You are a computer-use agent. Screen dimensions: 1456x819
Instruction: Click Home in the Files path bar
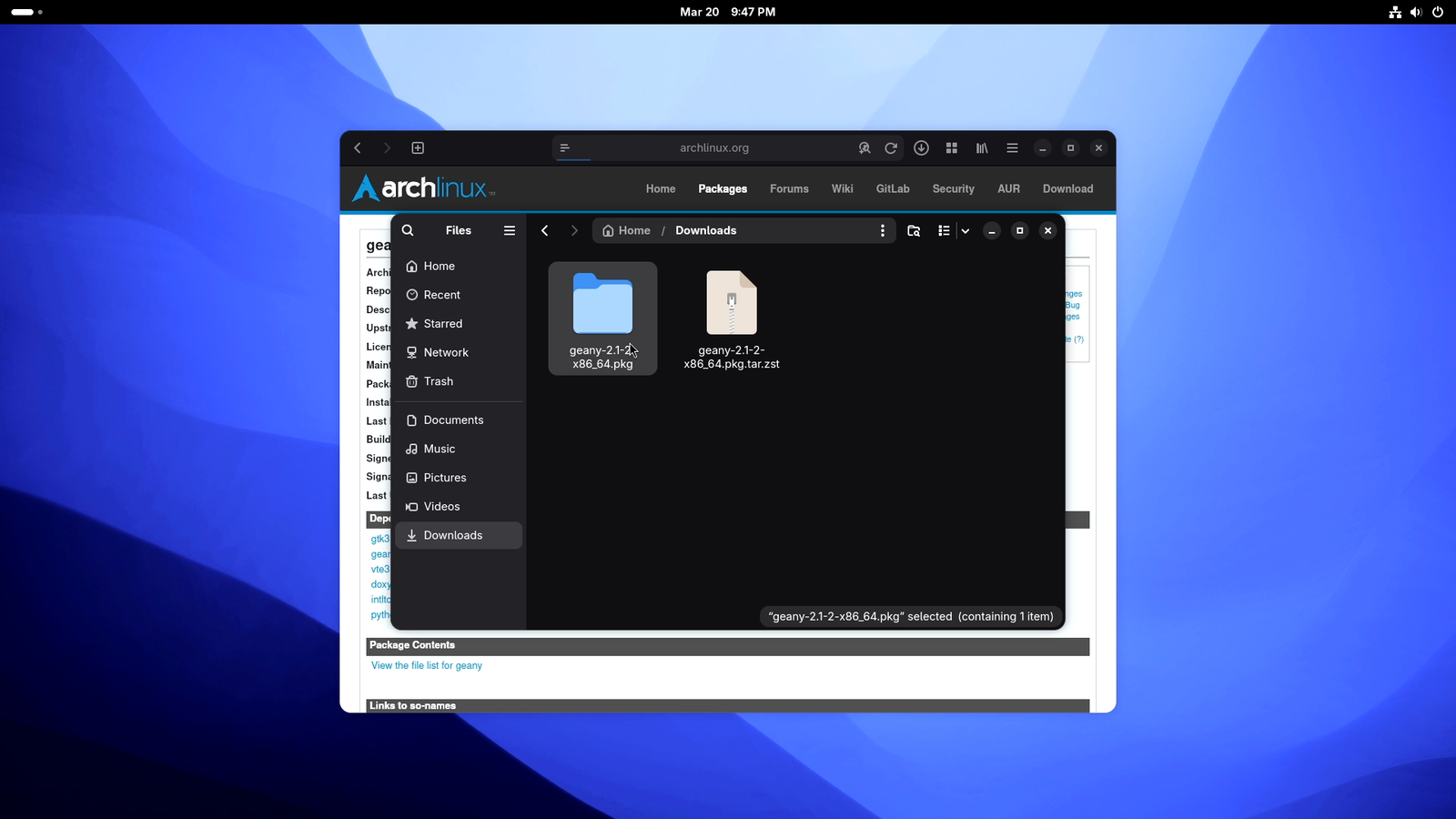pos(626,230)
